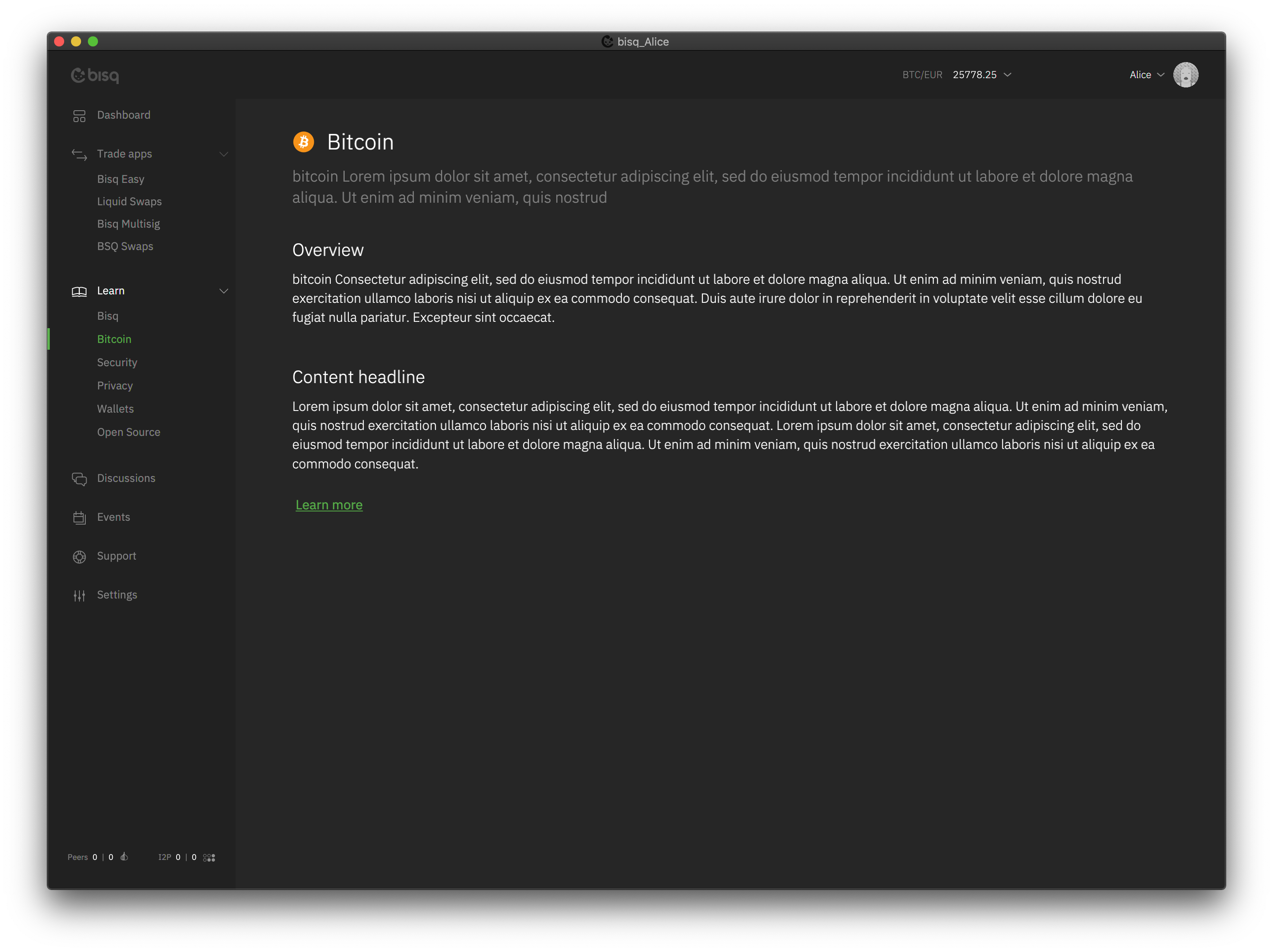Click the green zoom window button

tap(92, 41)
